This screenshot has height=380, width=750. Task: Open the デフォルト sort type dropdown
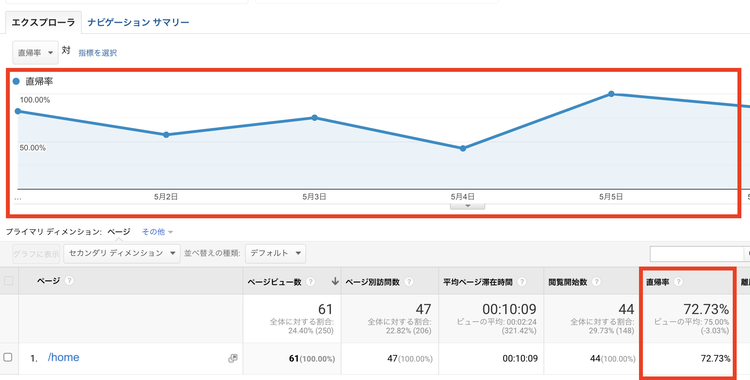(275, 253)
